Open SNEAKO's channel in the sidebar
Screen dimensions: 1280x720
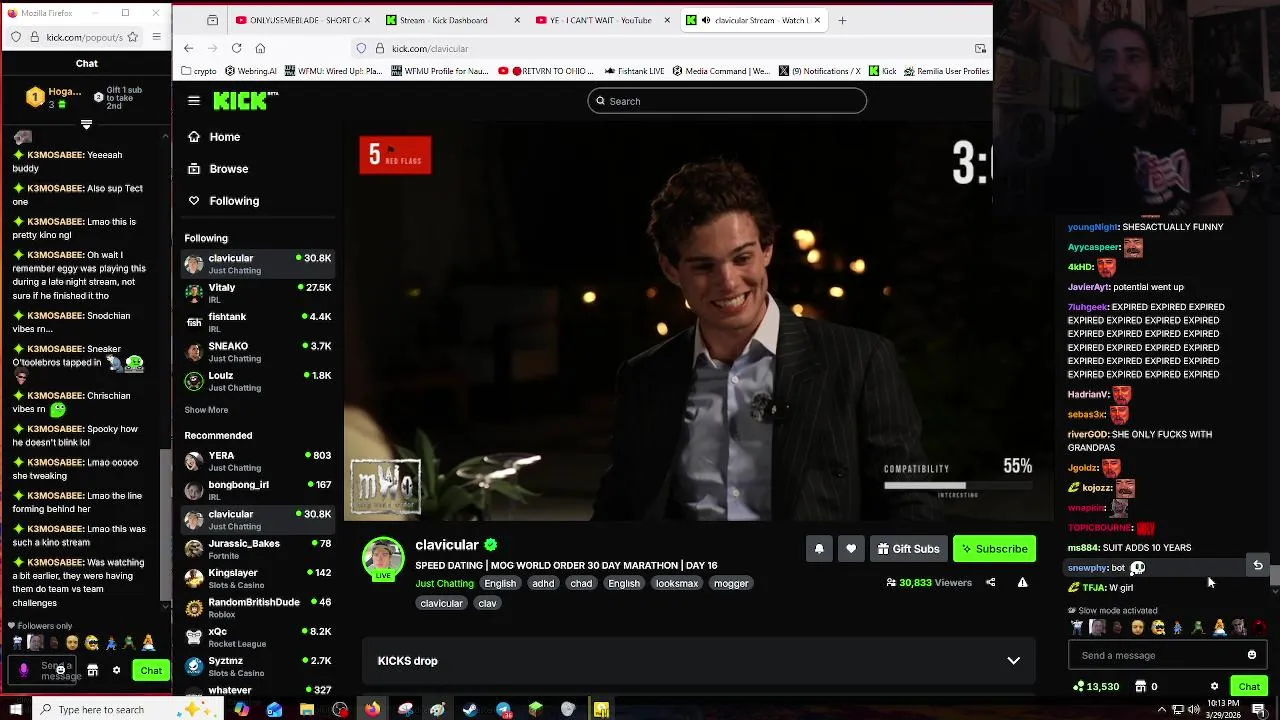259,352
